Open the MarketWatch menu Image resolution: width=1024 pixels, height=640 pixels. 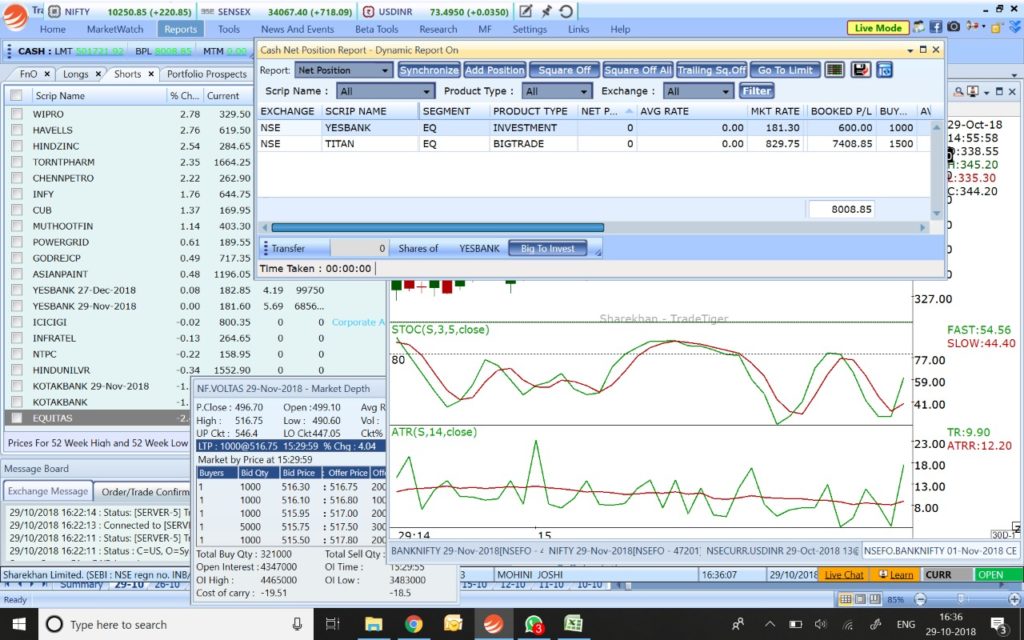click(x=115, y=29)
